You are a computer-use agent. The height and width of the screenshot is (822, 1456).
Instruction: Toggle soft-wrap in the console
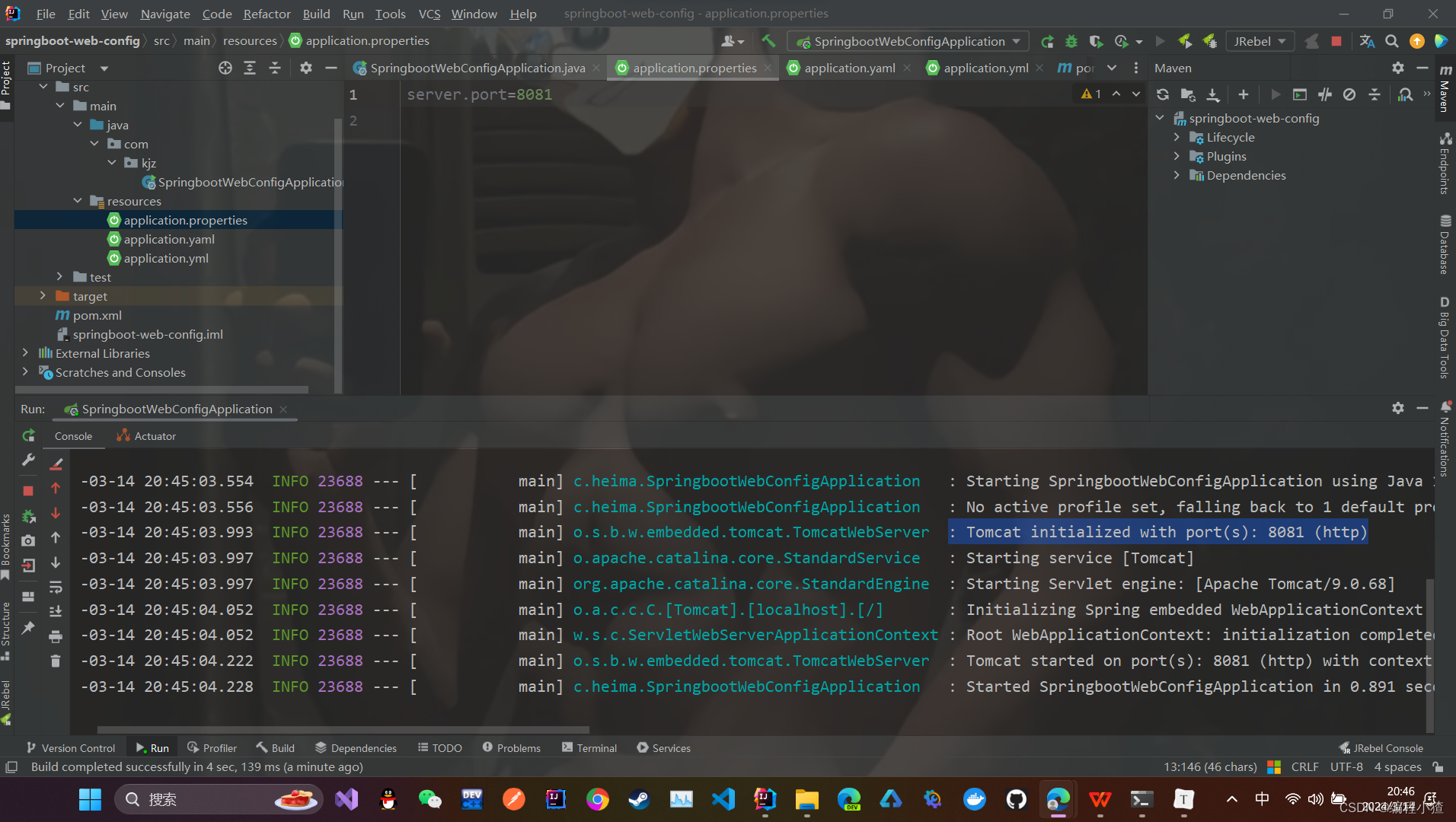[x=56, y=587]
